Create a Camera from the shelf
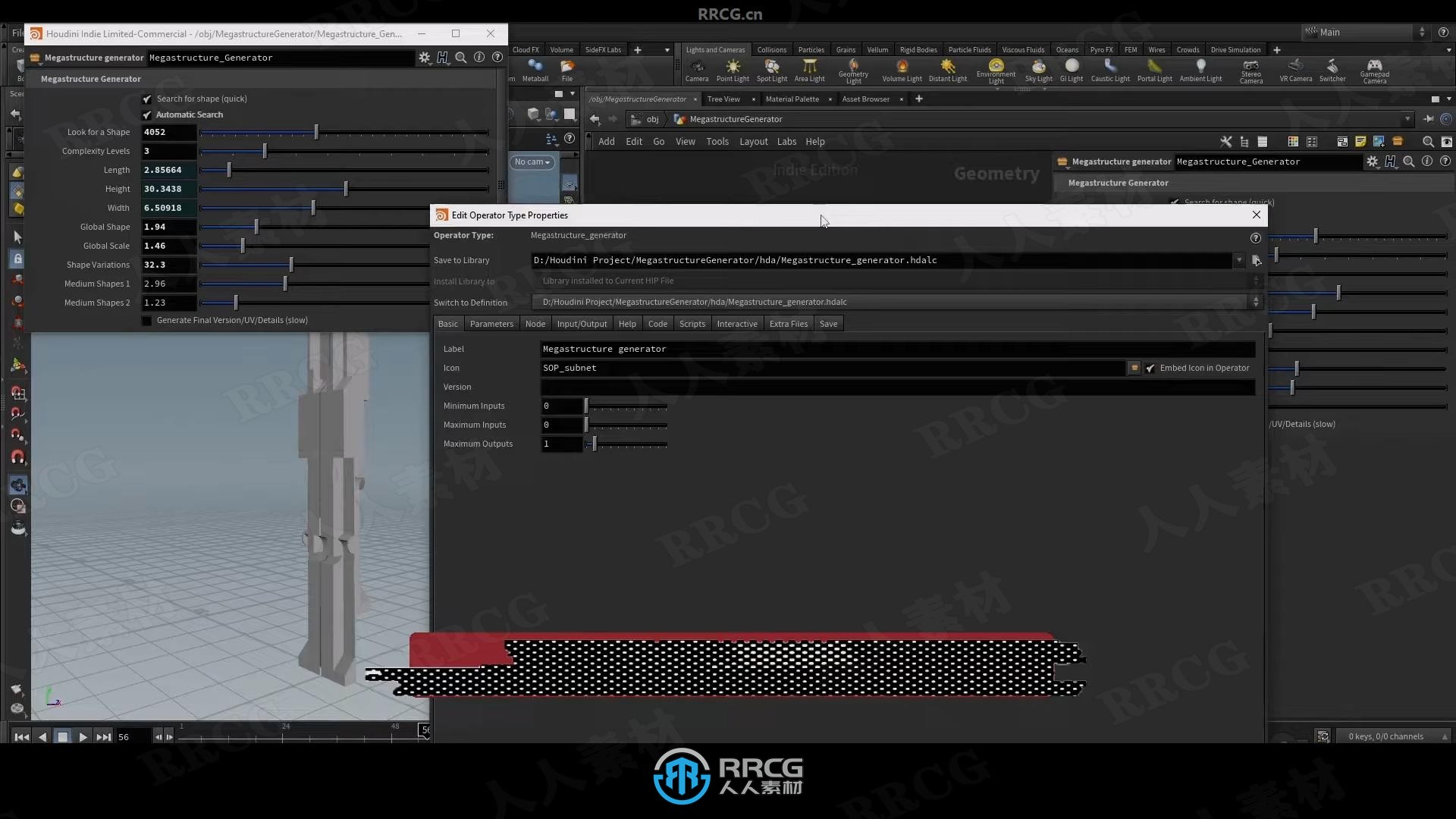 point(697,70)
